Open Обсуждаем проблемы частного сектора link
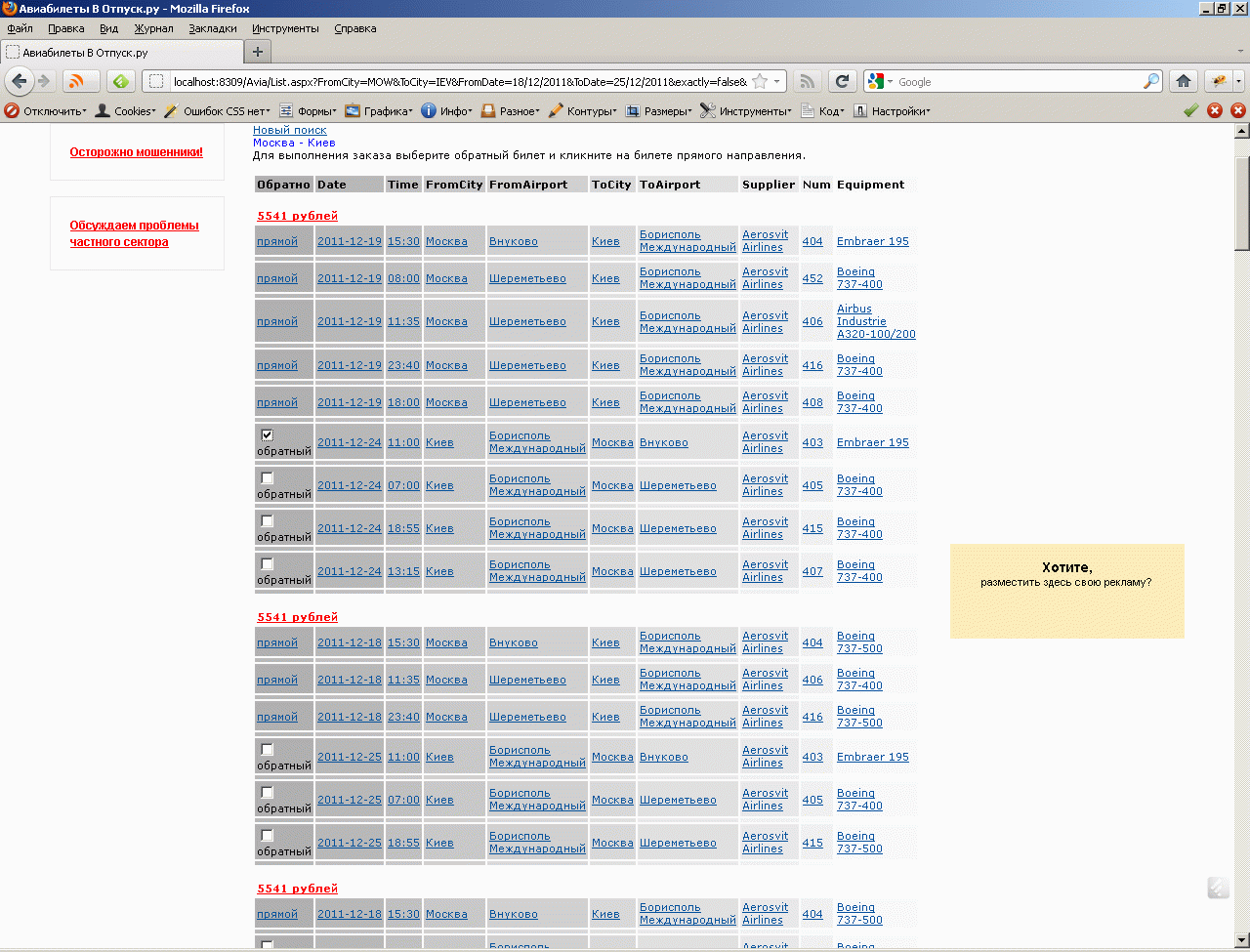The image size is (1250, 952). (135, 233)
